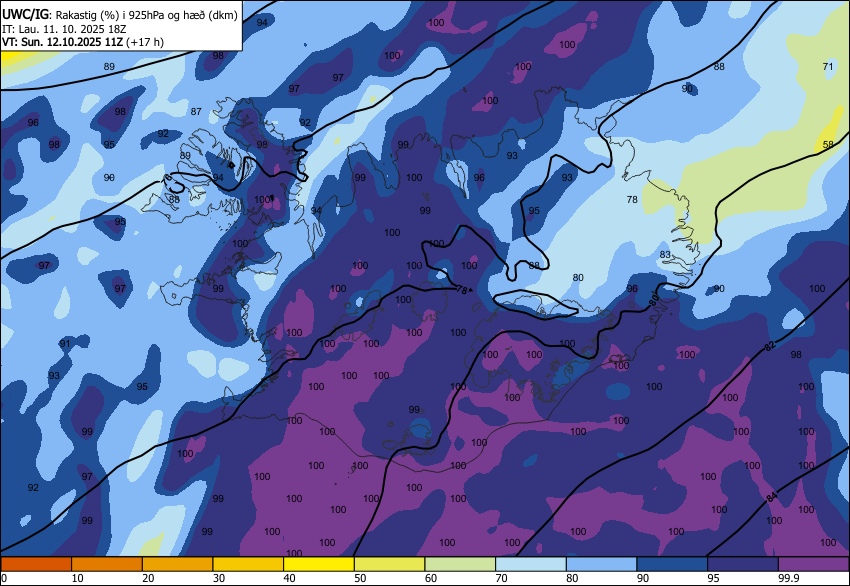Pick the 50–60 pale yellow legend swatch

(389, 564)
